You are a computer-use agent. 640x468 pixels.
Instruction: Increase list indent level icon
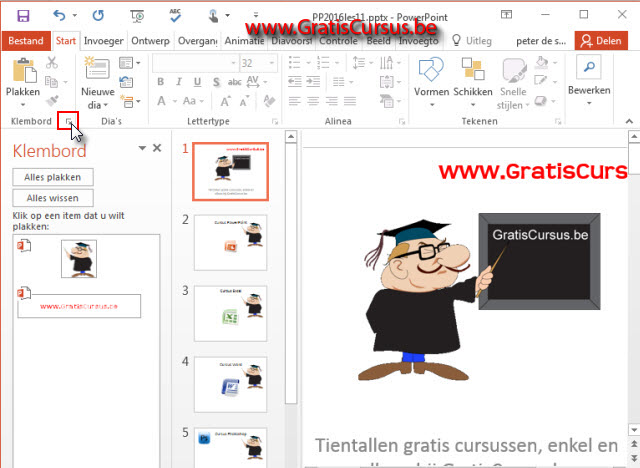coord(313,82)
